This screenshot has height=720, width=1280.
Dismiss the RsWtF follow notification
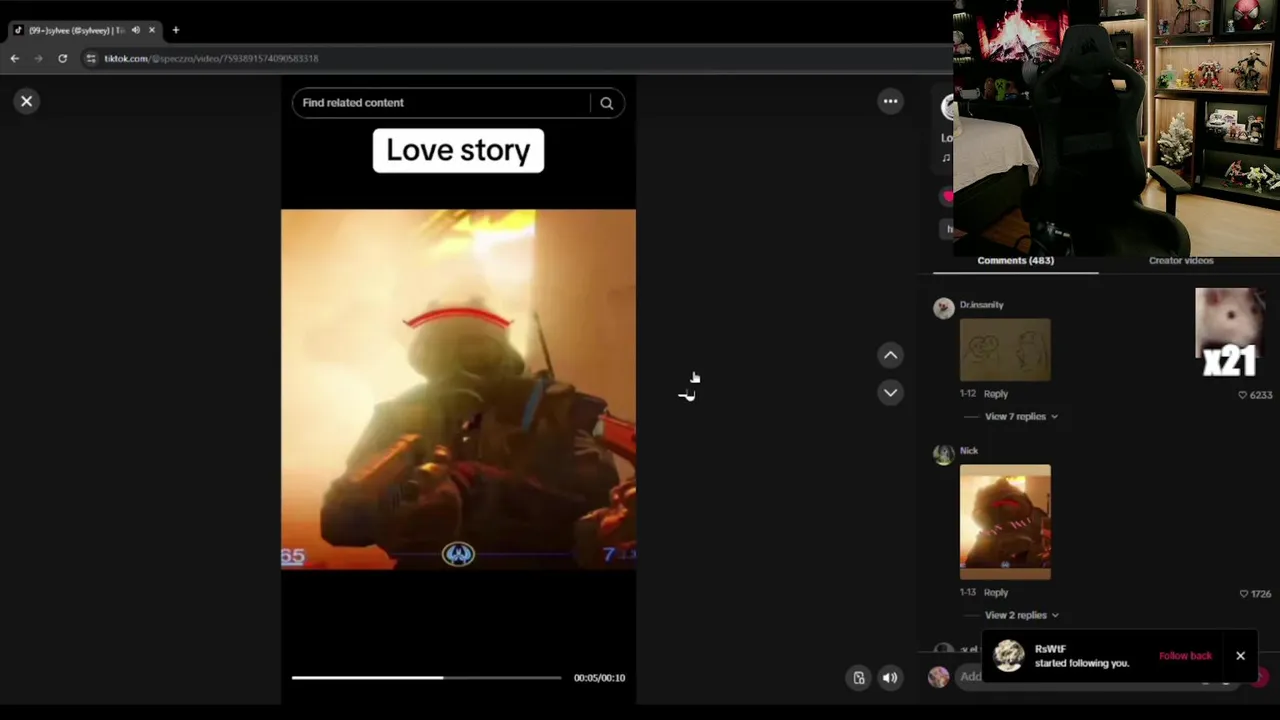pyautogui.click(x=1240, y=656)
